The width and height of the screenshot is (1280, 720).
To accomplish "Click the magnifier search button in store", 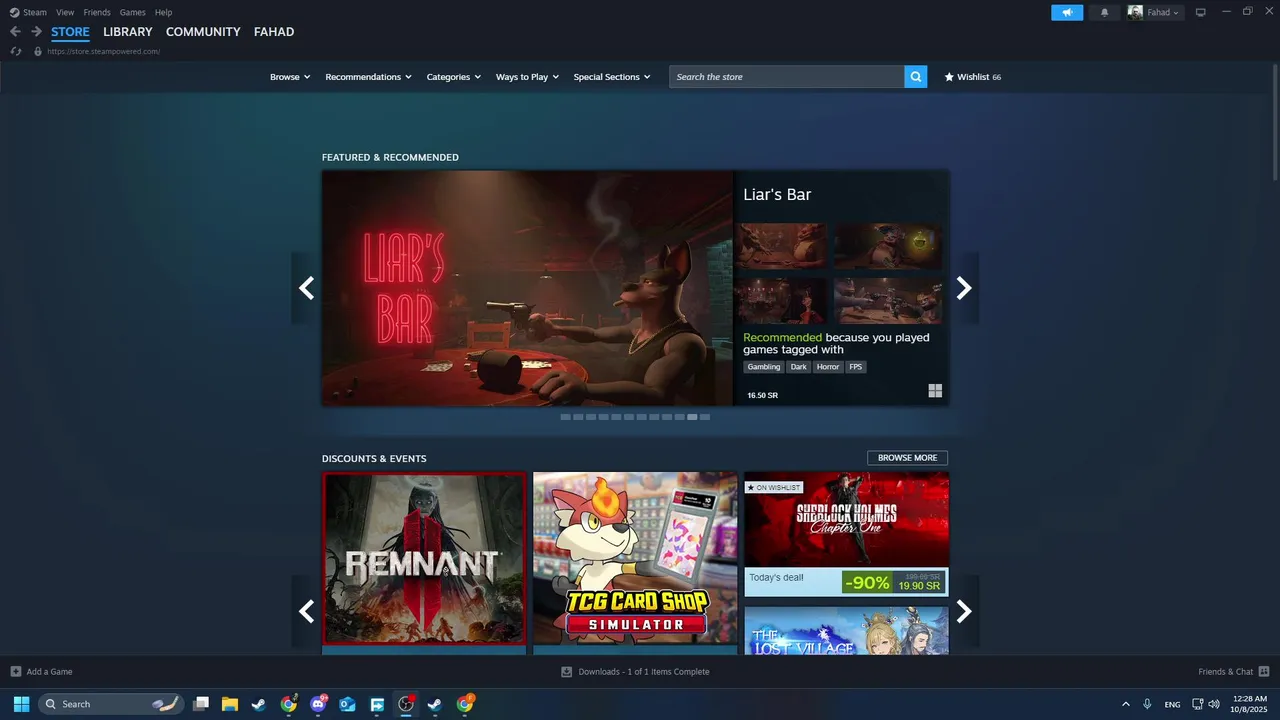I will [x=916, y=77].
